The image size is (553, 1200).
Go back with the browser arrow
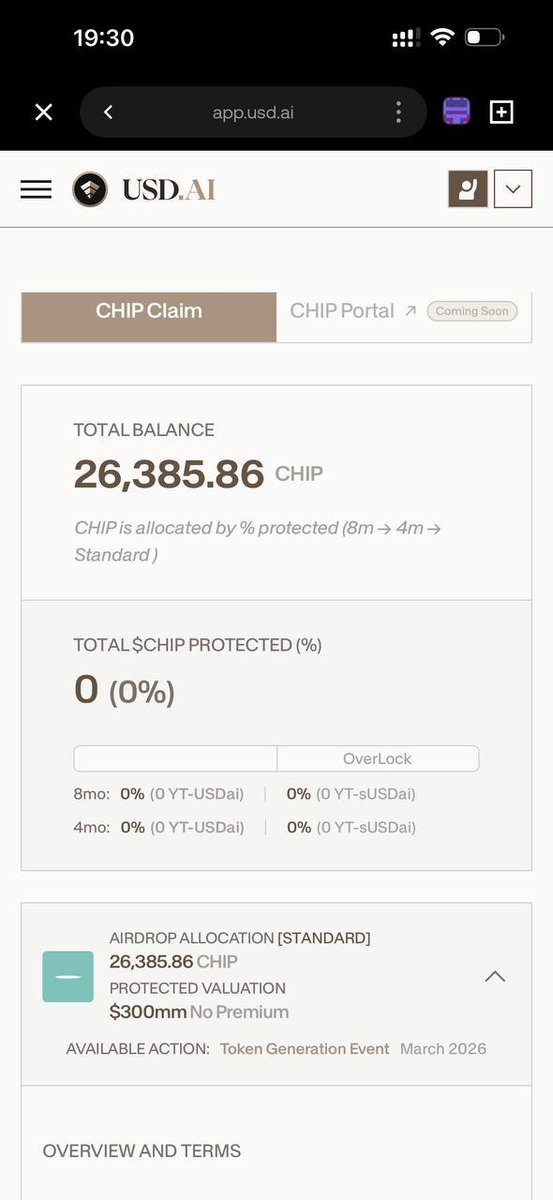pyautogui.click(x=108, y=112)
